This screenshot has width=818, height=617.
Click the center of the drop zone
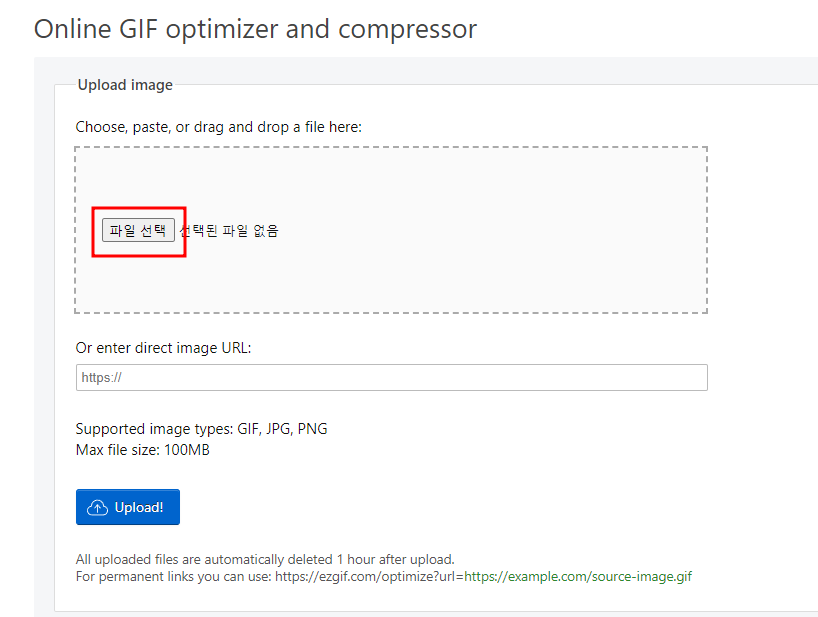click(390, 230)
